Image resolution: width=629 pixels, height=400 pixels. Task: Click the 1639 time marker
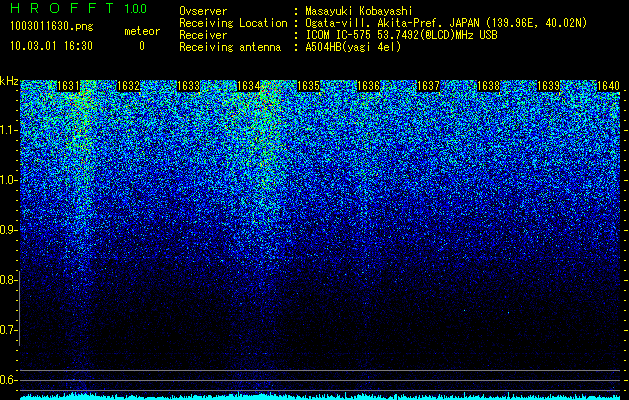click(548, 86)
